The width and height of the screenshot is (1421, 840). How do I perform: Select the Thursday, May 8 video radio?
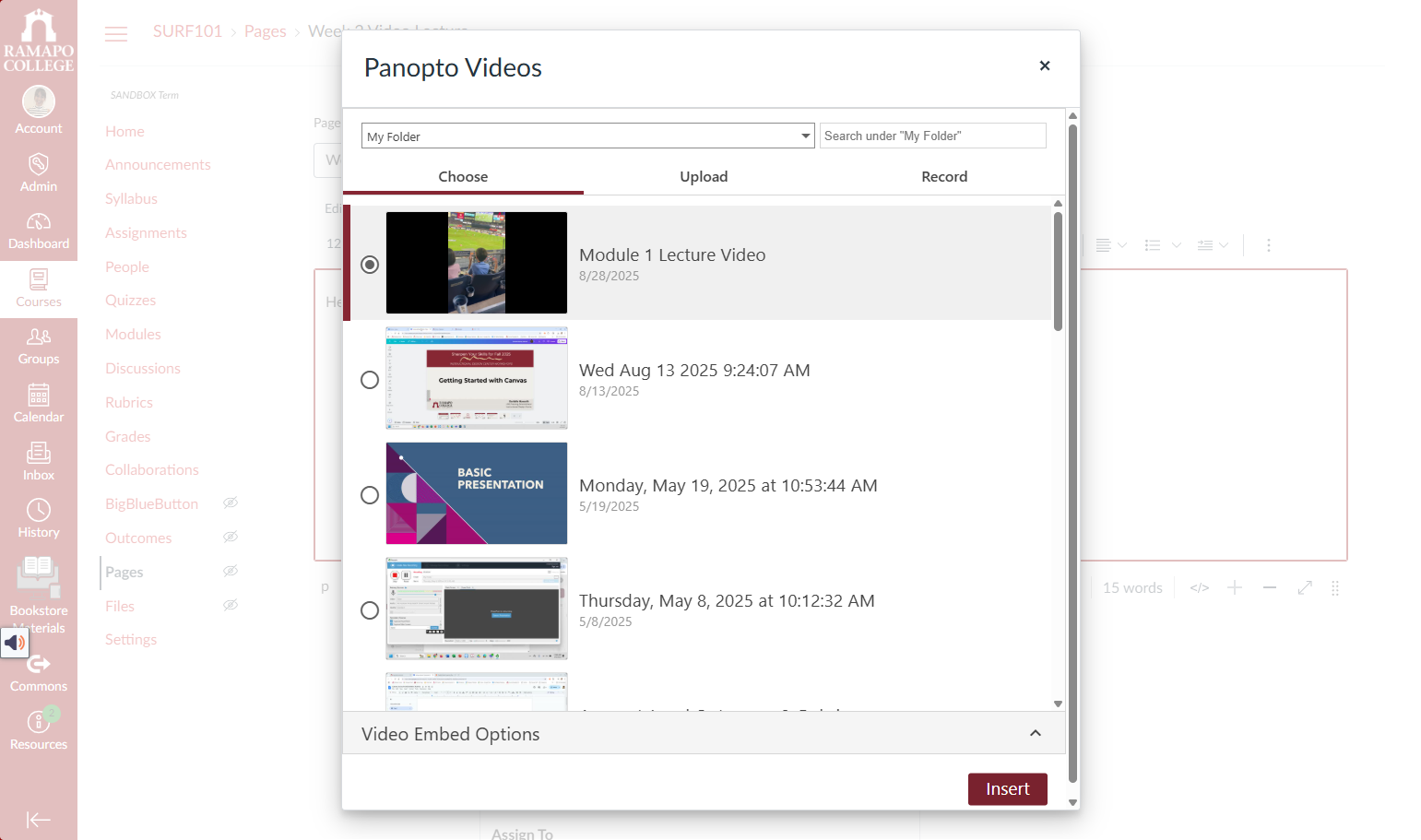click(x=370, y=610)
